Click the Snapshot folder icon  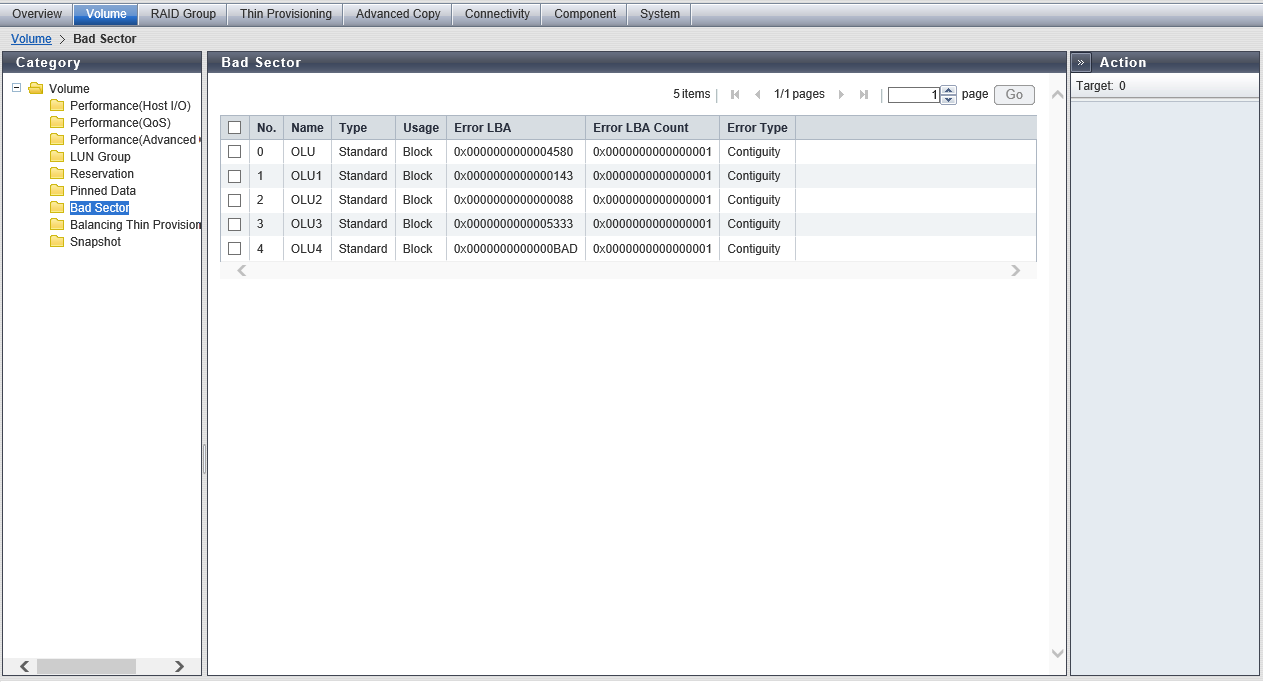[57, 242]
